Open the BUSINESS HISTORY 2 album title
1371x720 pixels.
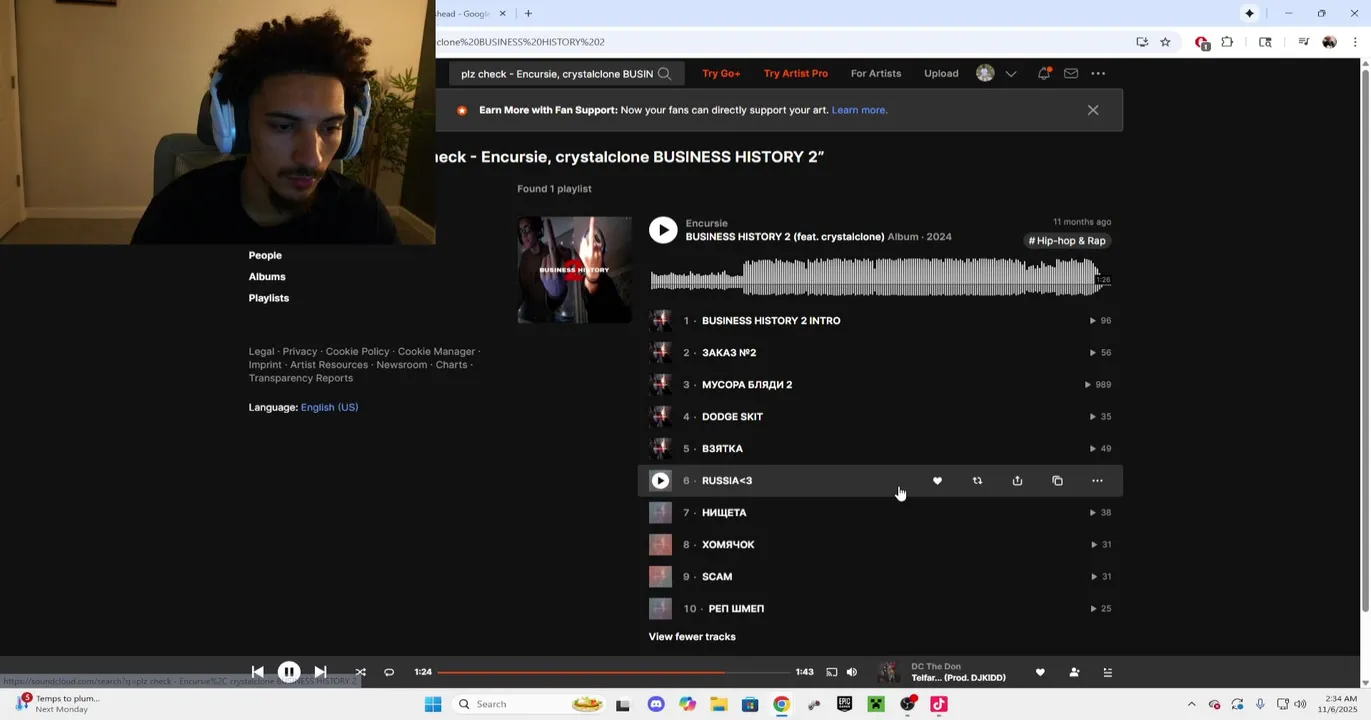[785, 237]
